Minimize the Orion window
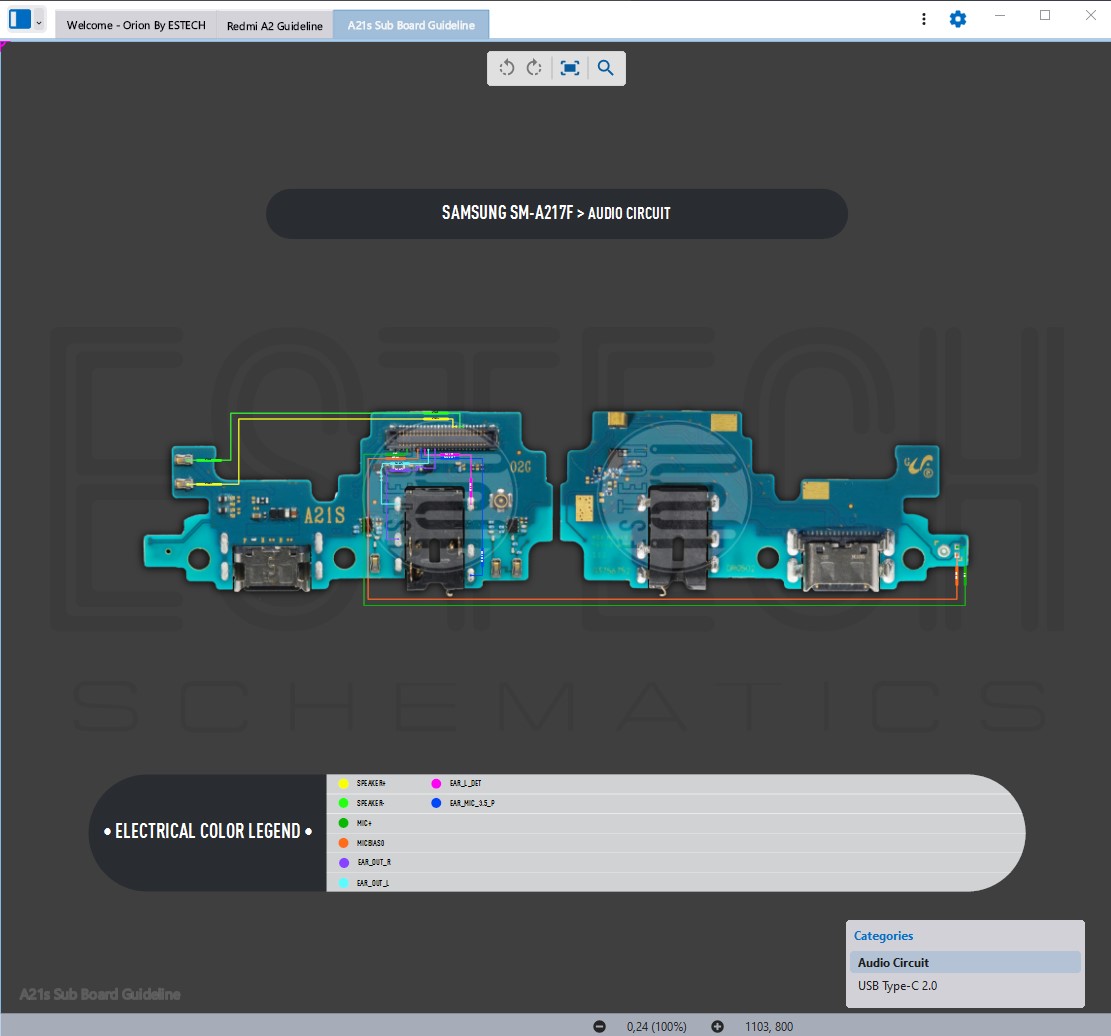1111x1036 pixels. tap(1000, 16)
